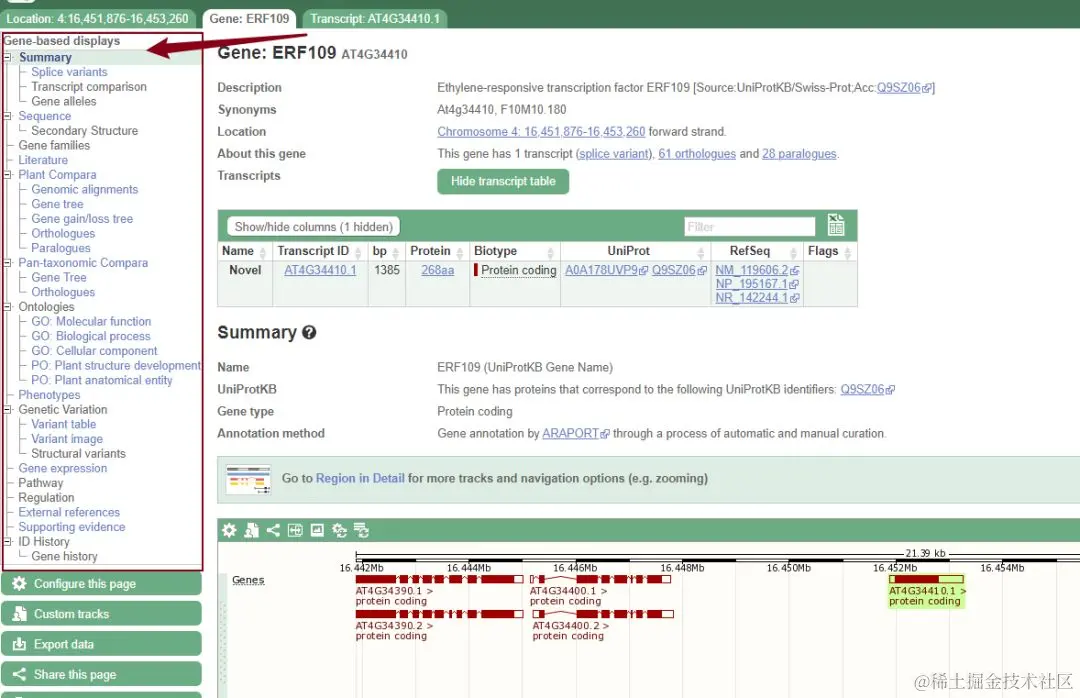Collapse the Genetic Variation tree node

[x=8, y=409]
